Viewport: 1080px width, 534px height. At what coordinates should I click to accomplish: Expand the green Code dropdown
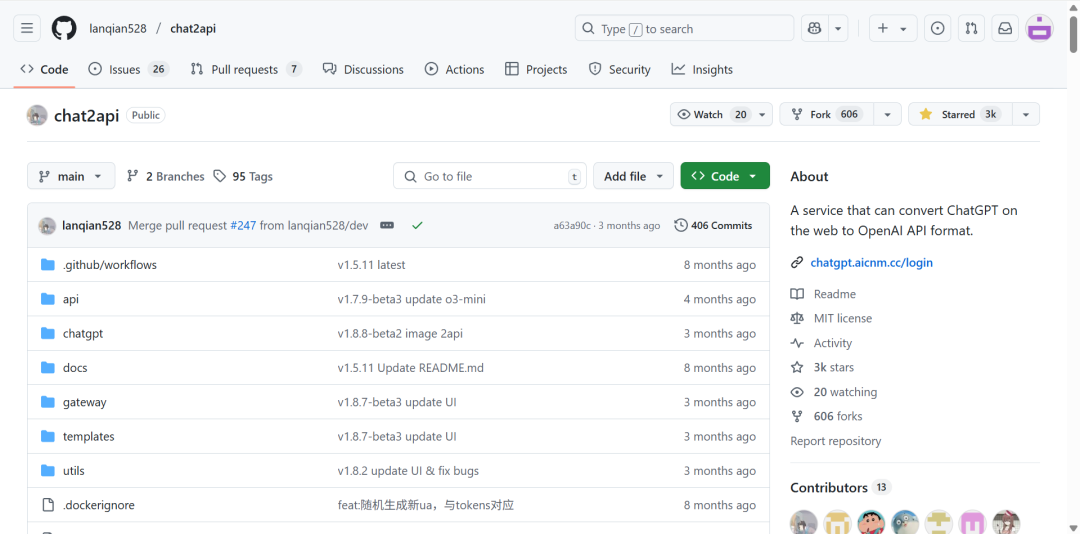point(725,176)
